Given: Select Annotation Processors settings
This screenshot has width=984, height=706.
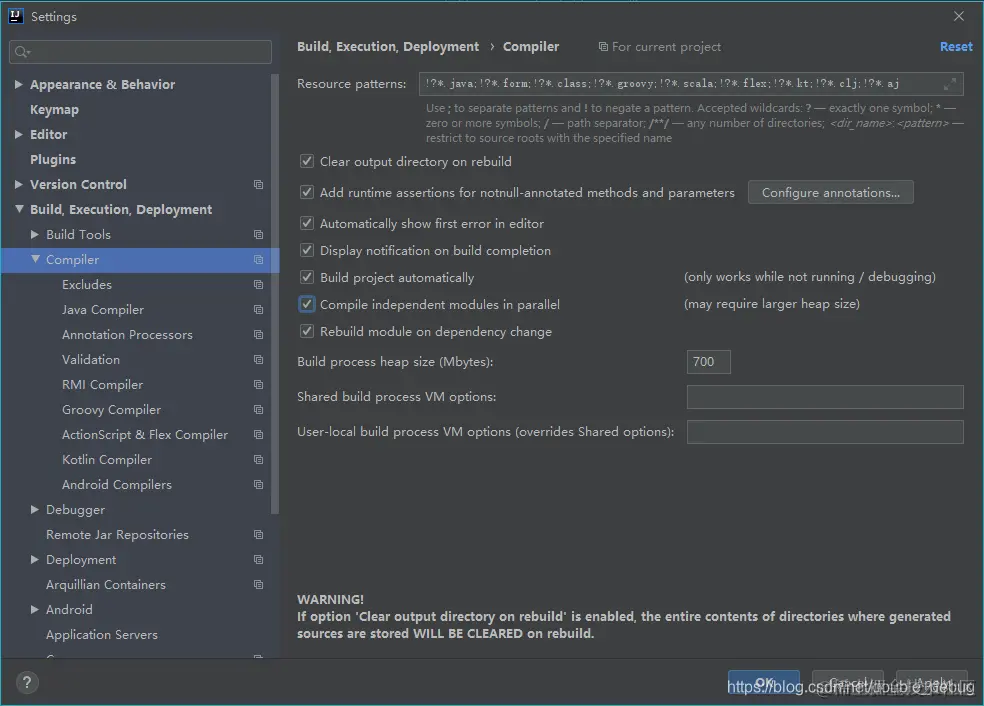Looking at the screenshot, I should [127, 334].
